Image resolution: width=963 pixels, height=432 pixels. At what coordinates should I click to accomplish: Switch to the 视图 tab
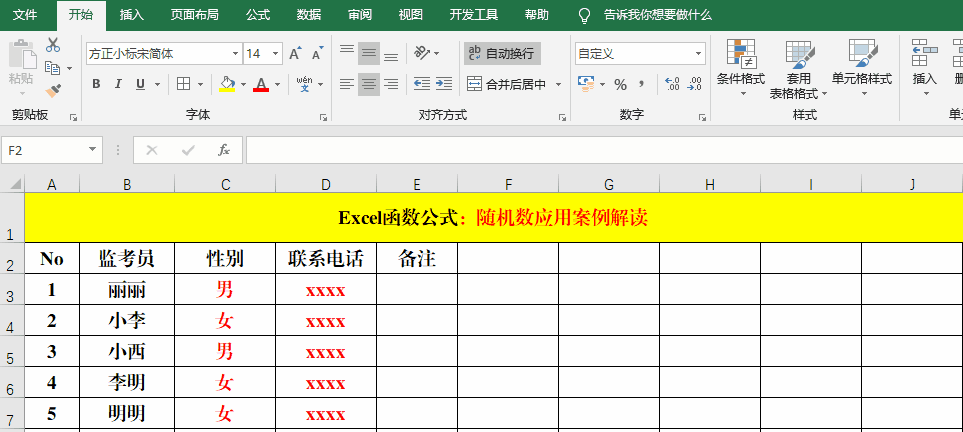410,15
